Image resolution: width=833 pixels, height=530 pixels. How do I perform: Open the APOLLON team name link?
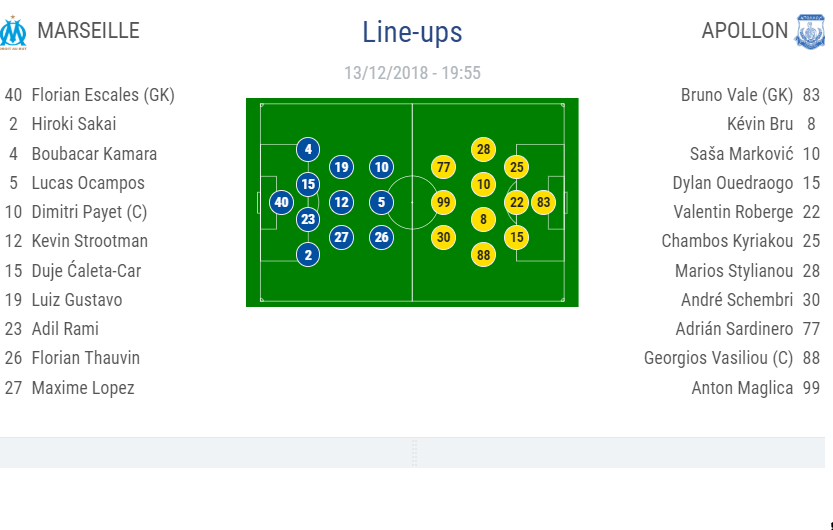(745, 31)
